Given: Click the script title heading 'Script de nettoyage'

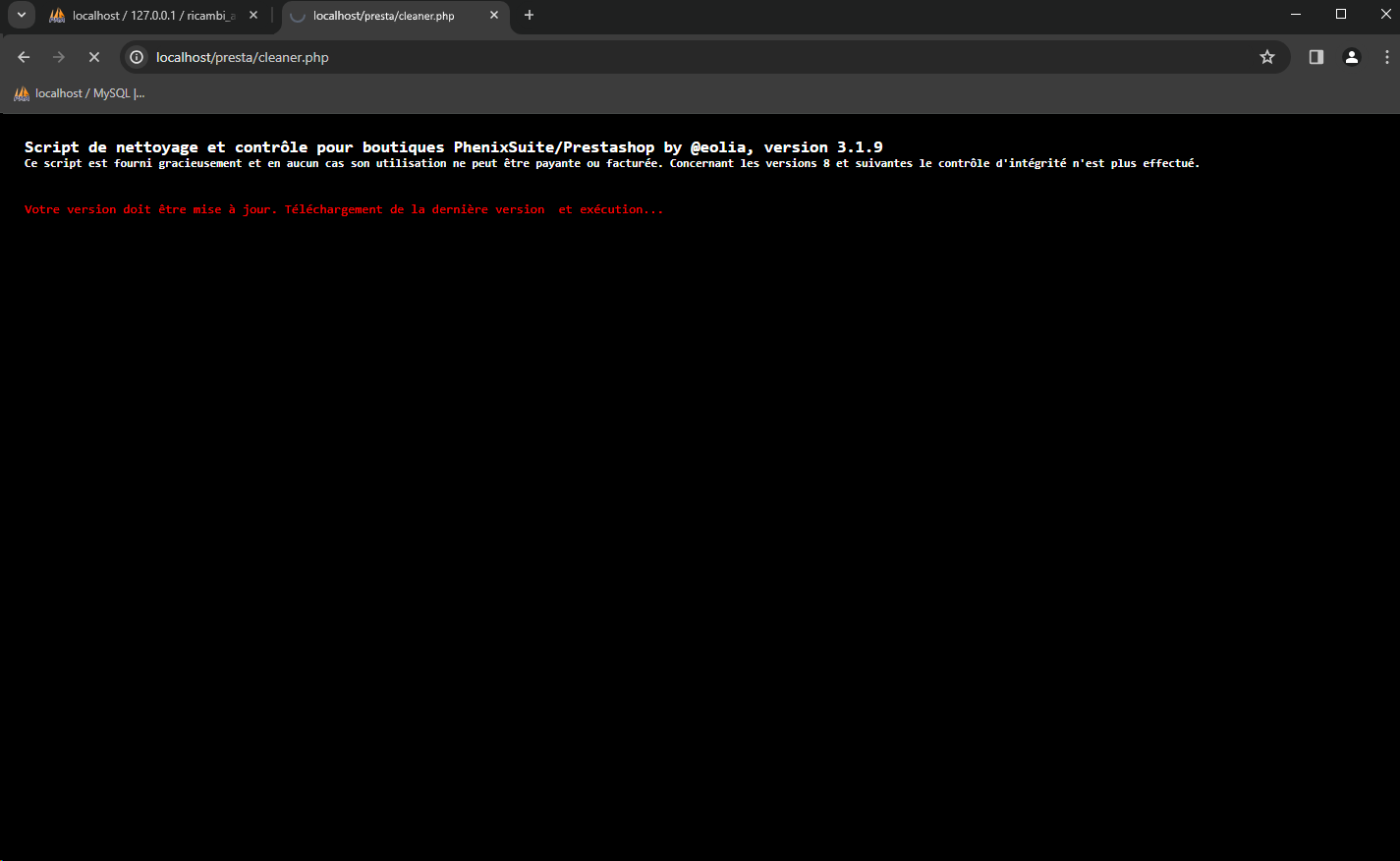Looking at the screenshot, I should click(454, 147).
